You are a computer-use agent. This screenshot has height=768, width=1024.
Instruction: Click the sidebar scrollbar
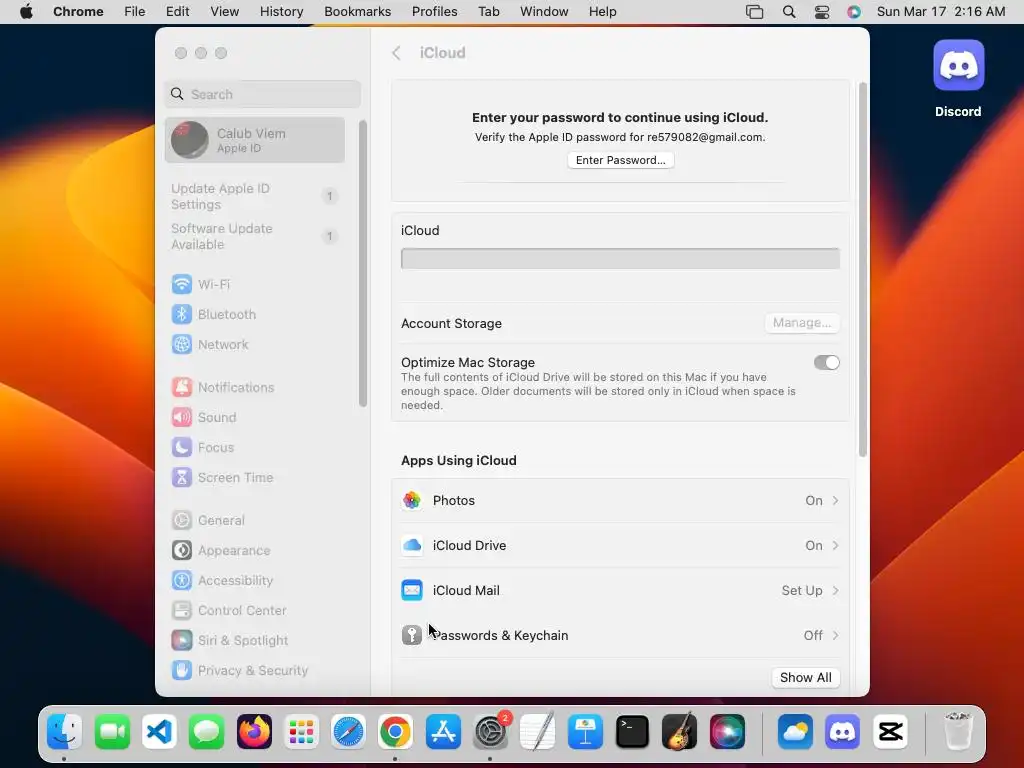point(362,263)
